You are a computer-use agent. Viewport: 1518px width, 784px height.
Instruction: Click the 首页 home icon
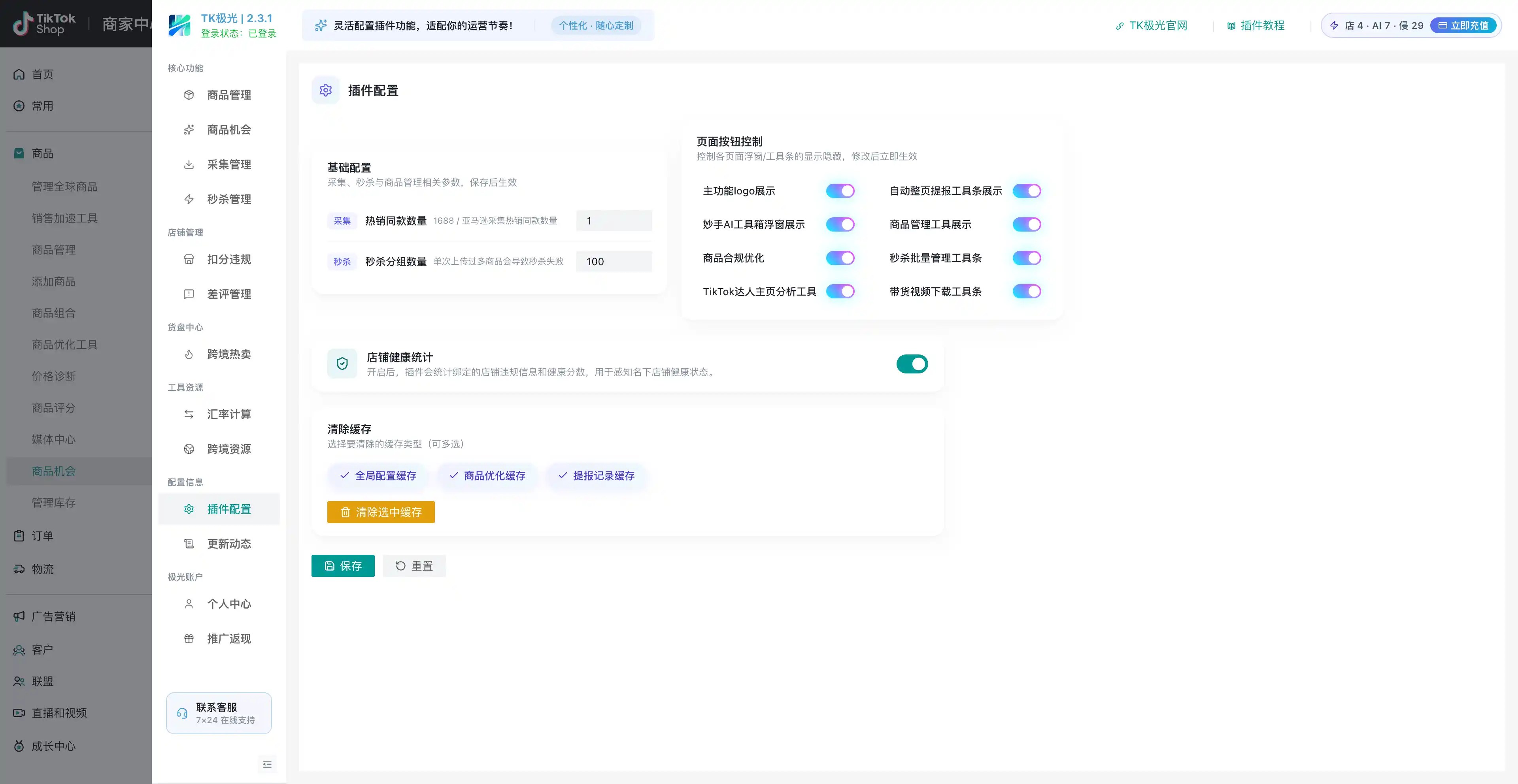[x=19, y=74]
